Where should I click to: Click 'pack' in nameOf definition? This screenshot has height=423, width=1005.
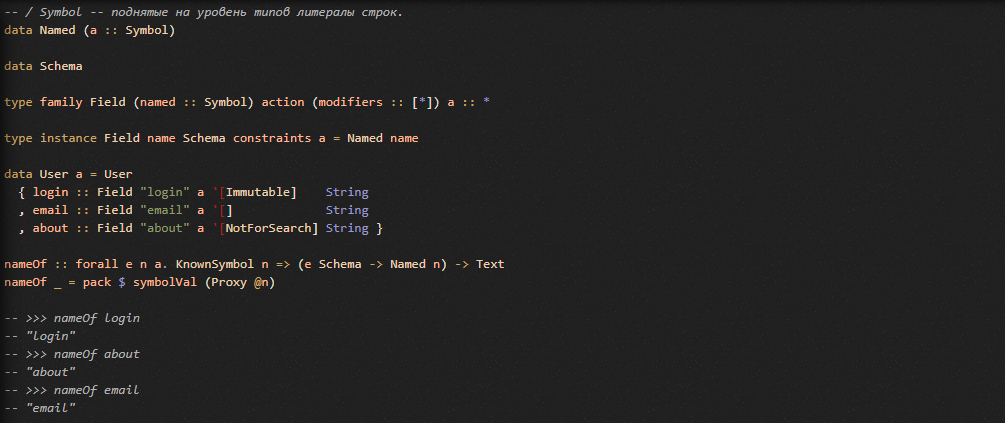[97, 283]
